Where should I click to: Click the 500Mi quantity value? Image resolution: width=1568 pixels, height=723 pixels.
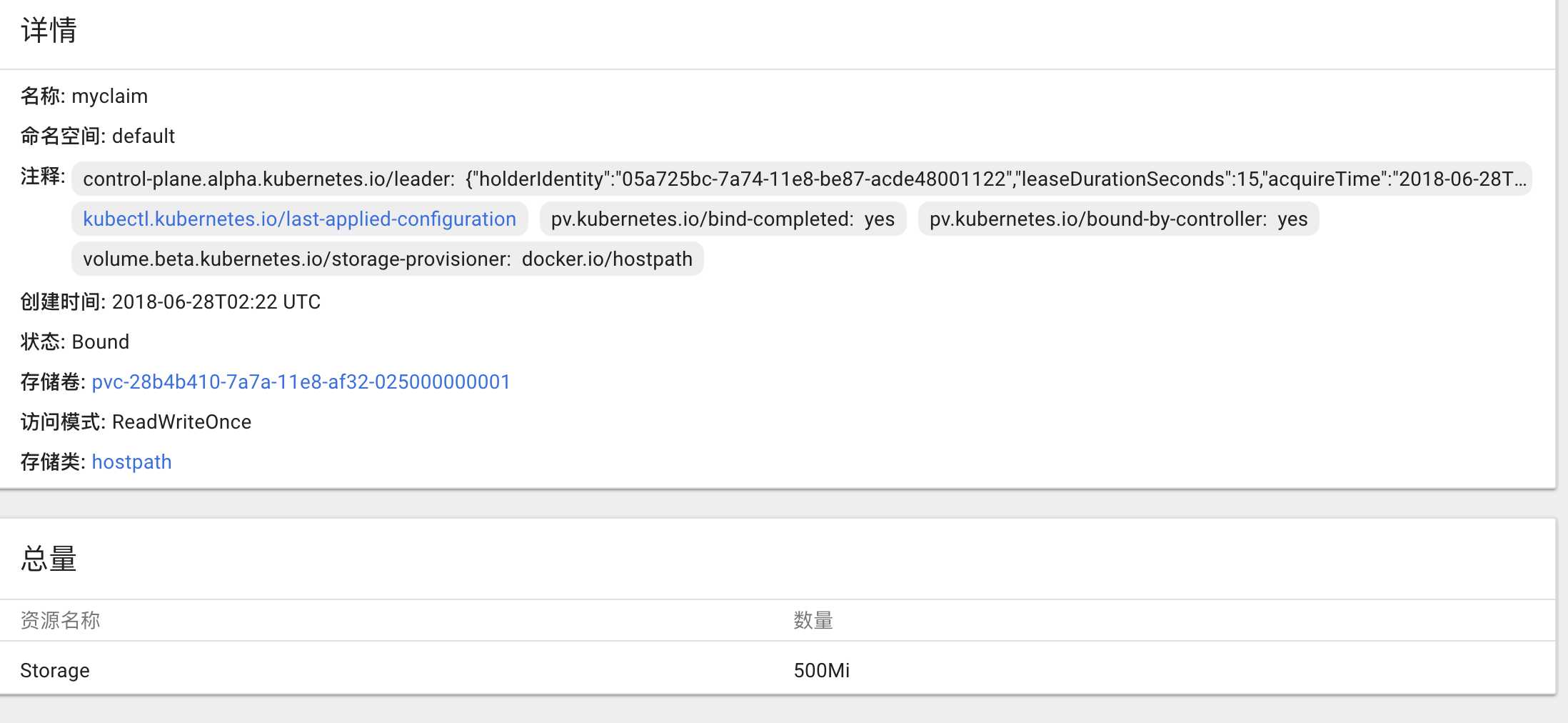pyautogui.click(x=822, y=670)
